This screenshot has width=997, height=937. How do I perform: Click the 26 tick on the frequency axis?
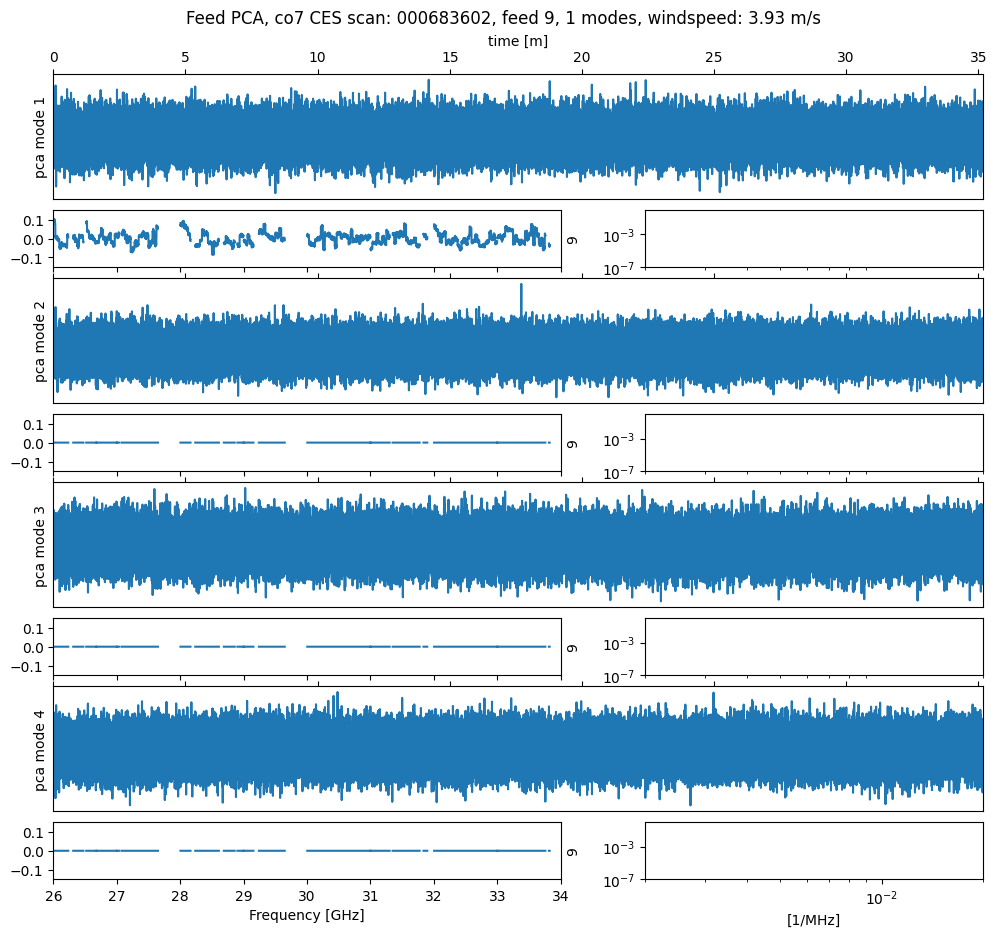(54, 895)
